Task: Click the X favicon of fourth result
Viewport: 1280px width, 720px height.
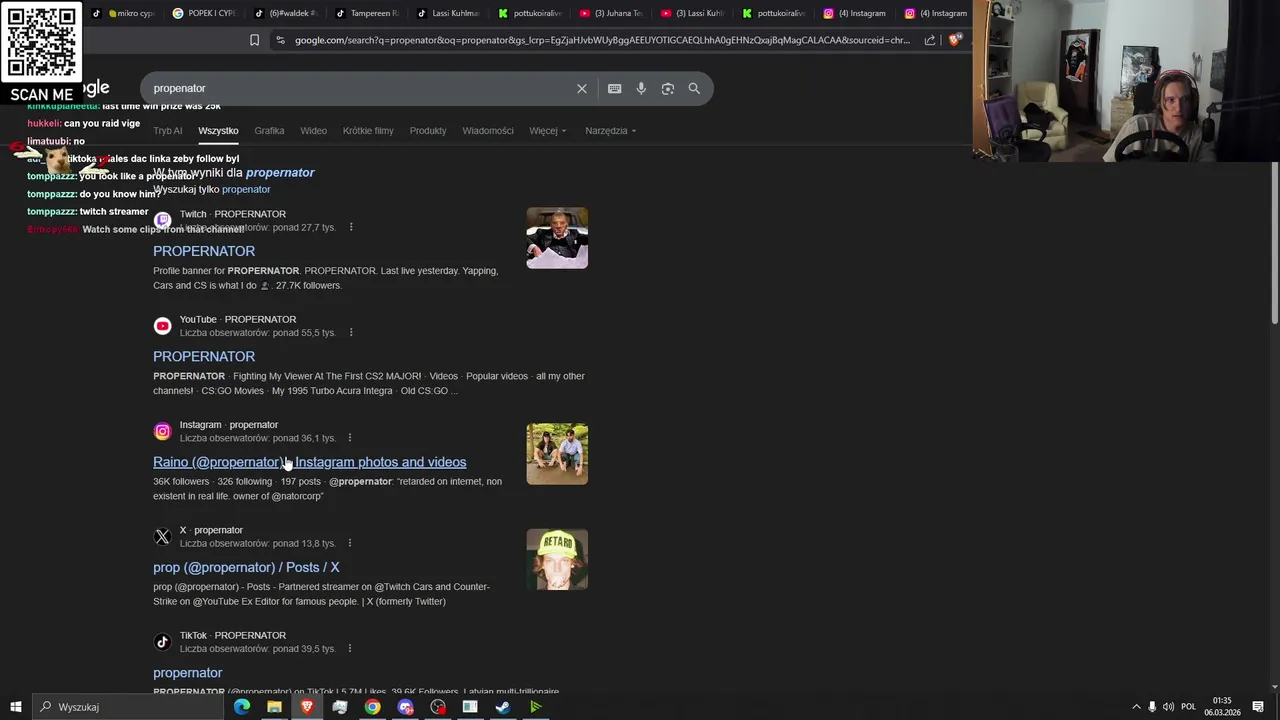Action: (x=162, y=537)
